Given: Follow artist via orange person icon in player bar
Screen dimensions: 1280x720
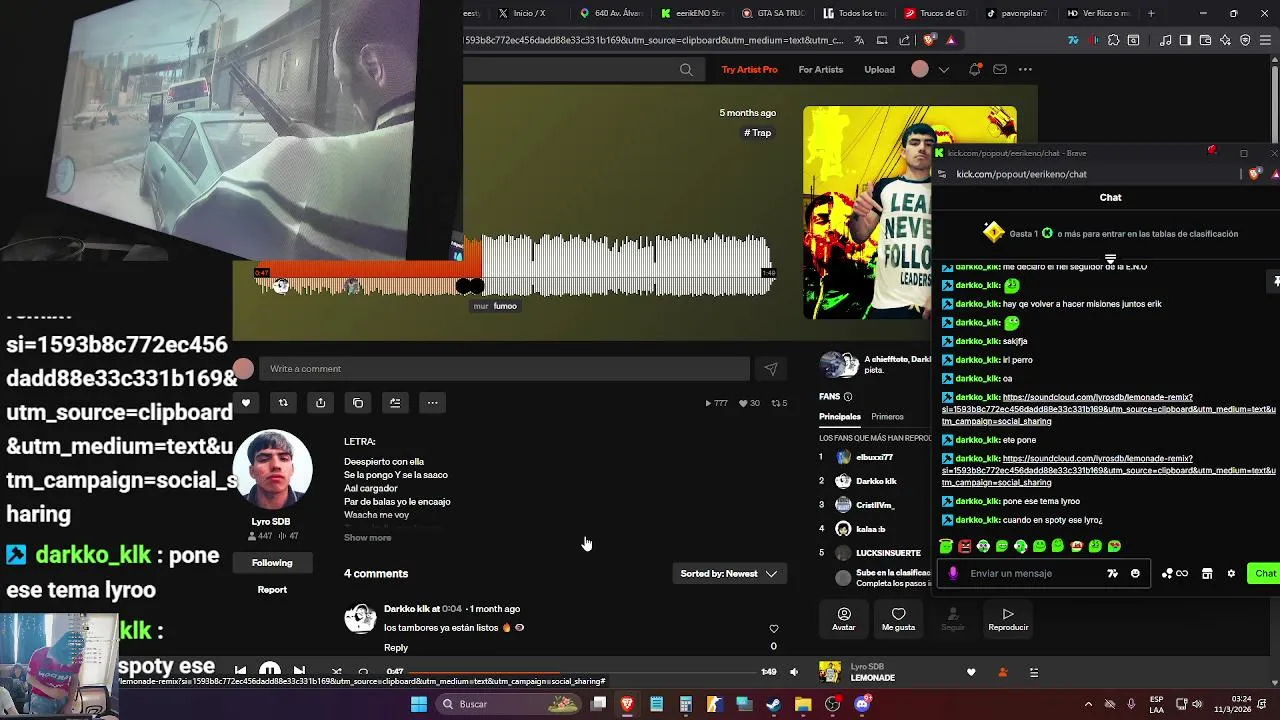Looking at the screenshot, I should [x=1003, y=672].
